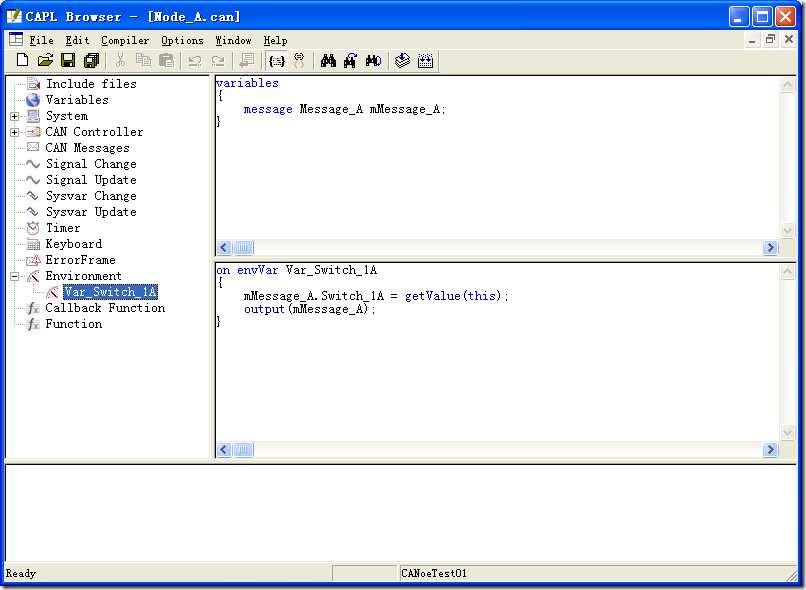This screenshot has width=806, height=590.
Task: Select the Signal Update tree item
Action: (91, 180)
